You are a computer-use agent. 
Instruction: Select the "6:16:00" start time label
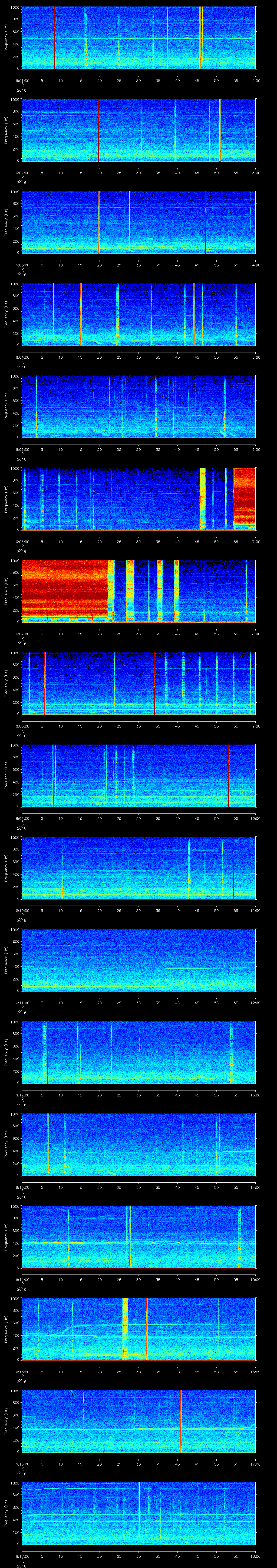(22, 1463)
